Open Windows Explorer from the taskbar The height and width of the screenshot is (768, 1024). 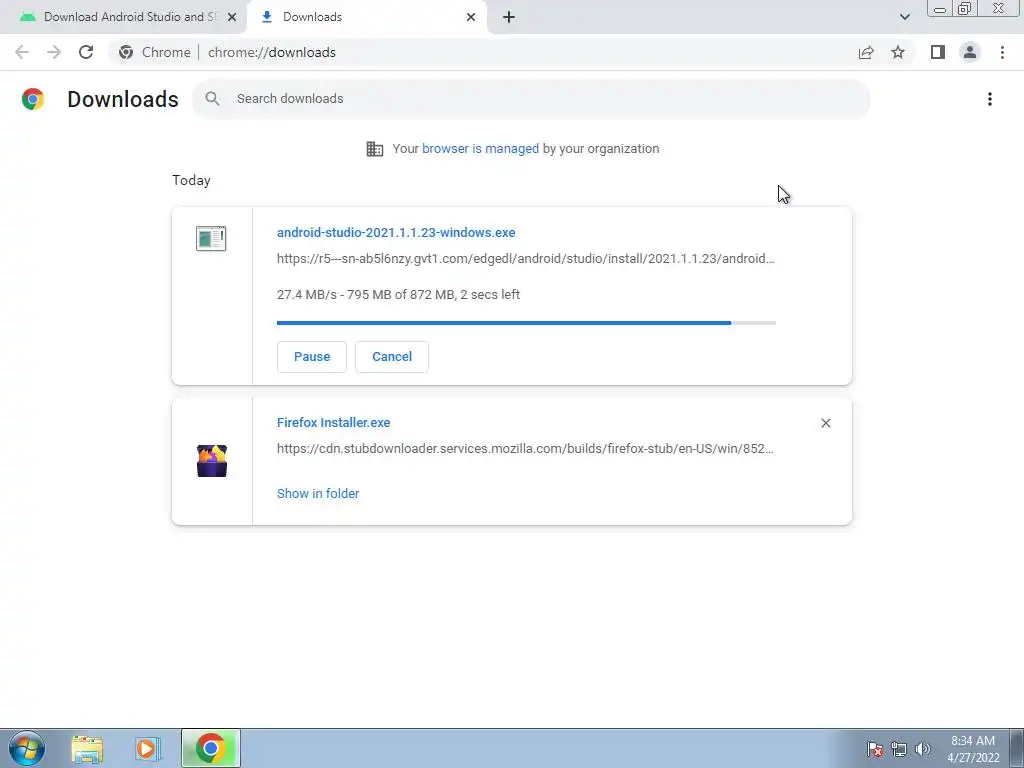click(87, 749)
